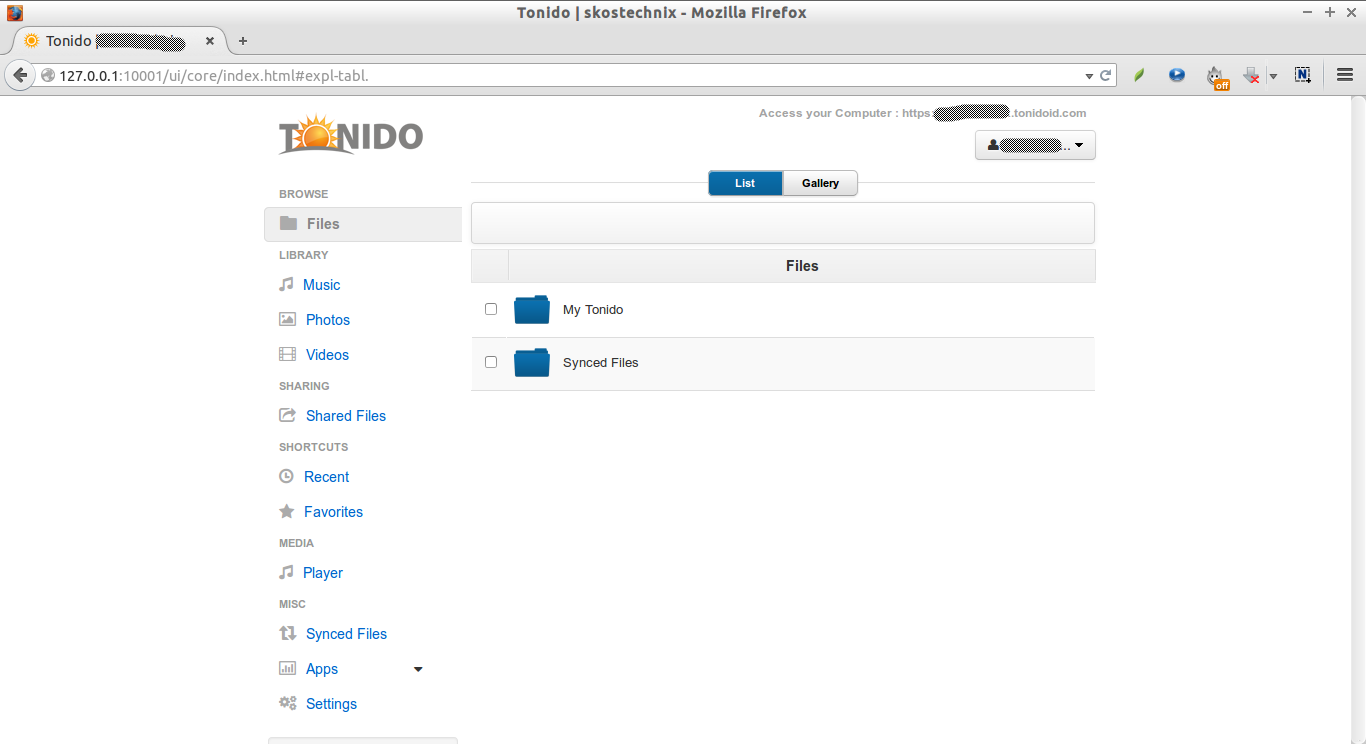This screenshot has height=744, width=1366.
Task: Click the blue round toolbar extension icon
Action: 1177,75
